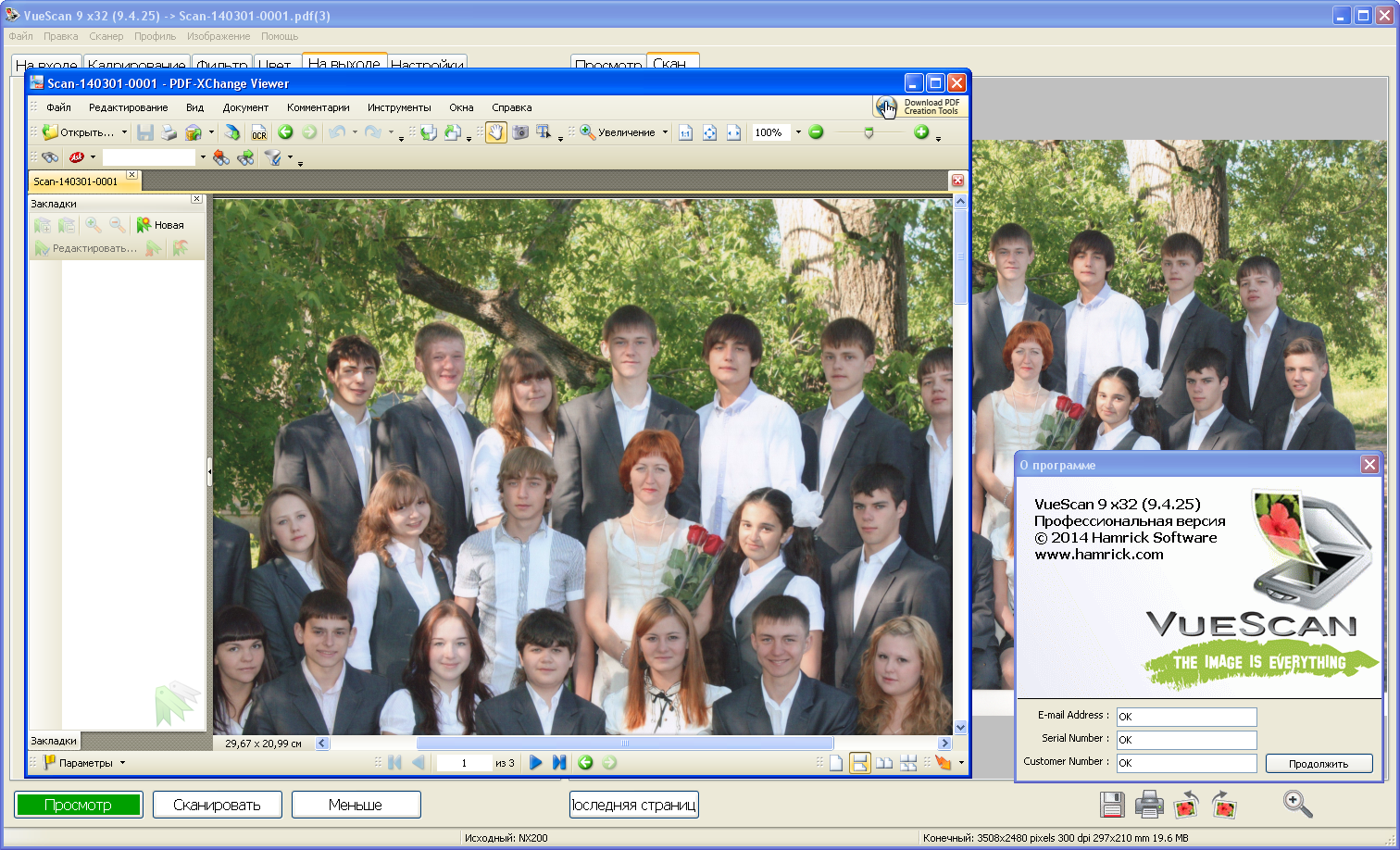Switch to the Scan-140301-0001 document tab
This screenshot has height=850, width=1400.
point(76,181)
